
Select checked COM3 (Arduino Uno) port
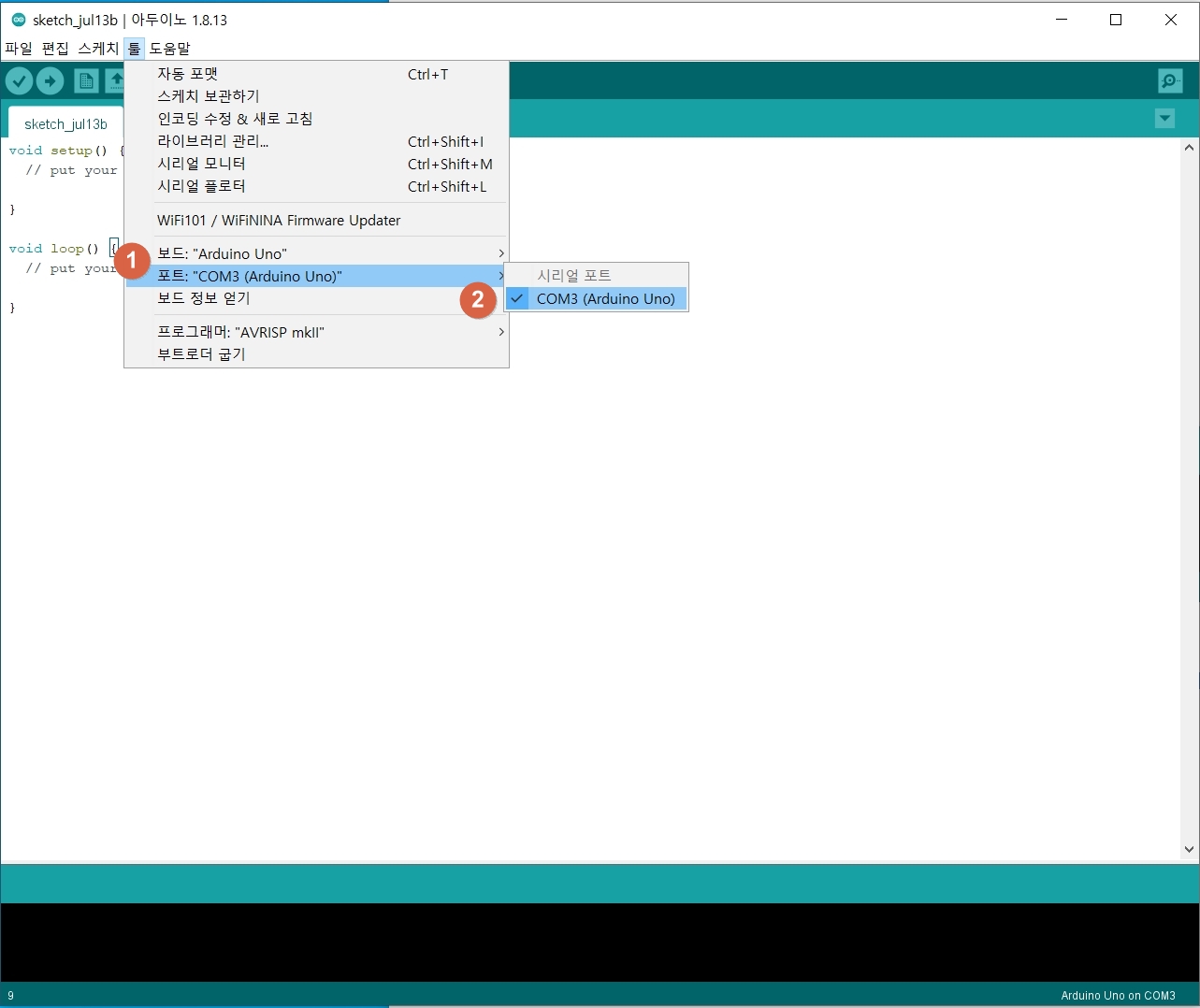[x=597, y=299]
